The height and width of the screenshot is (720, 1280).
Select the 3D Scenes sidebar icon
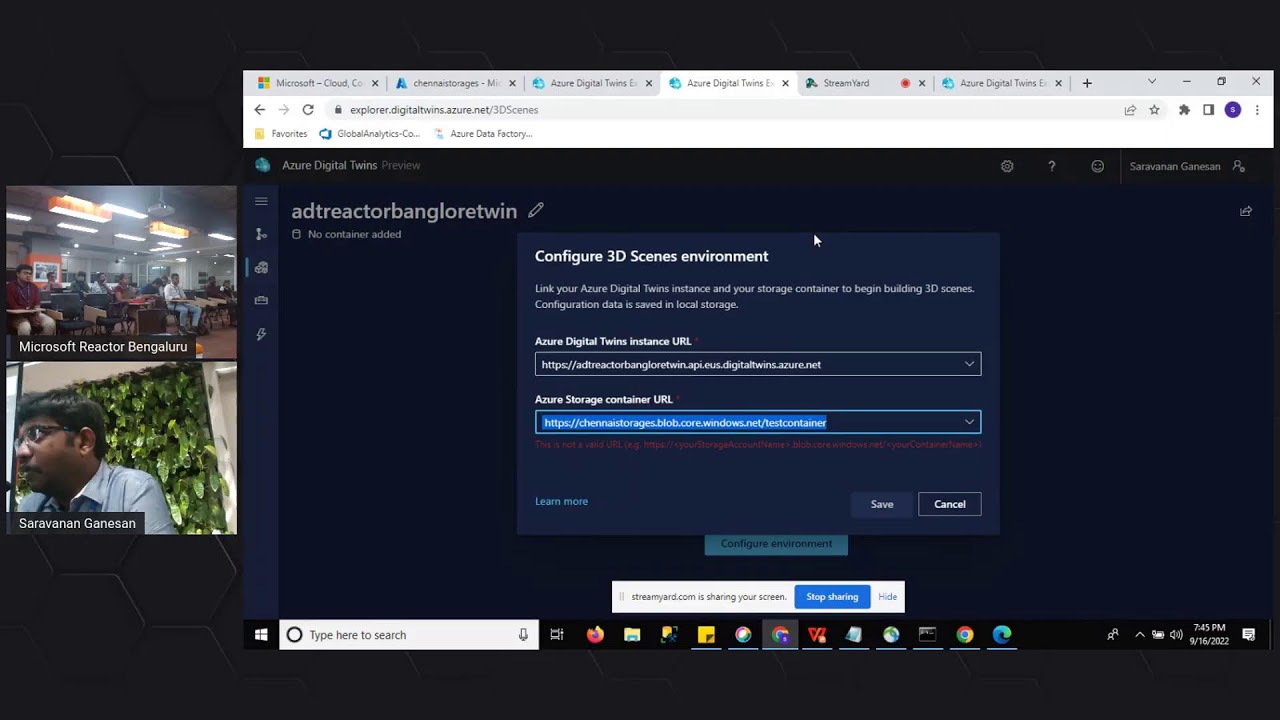click(x=261, y=267)
